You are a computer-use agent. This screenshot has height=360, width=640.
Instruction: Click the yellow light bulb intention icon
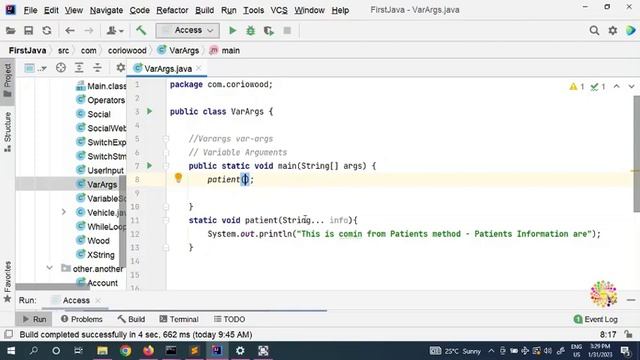pos(178,178)
